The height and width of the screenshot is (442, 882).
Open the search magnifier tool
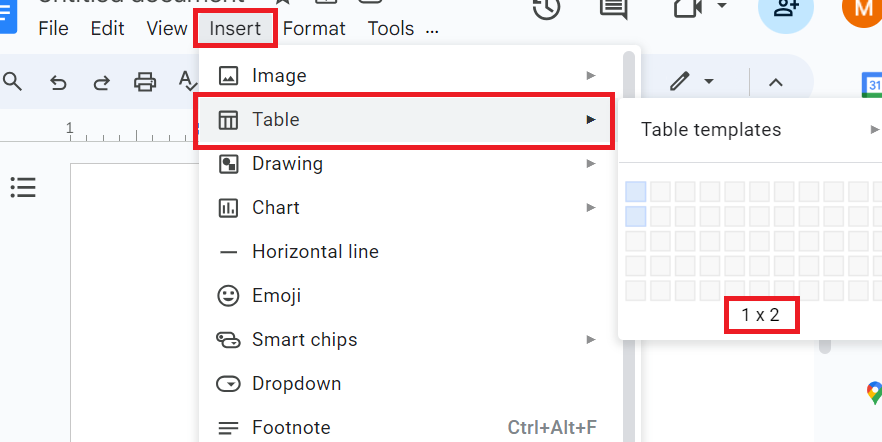coord(13,82)
